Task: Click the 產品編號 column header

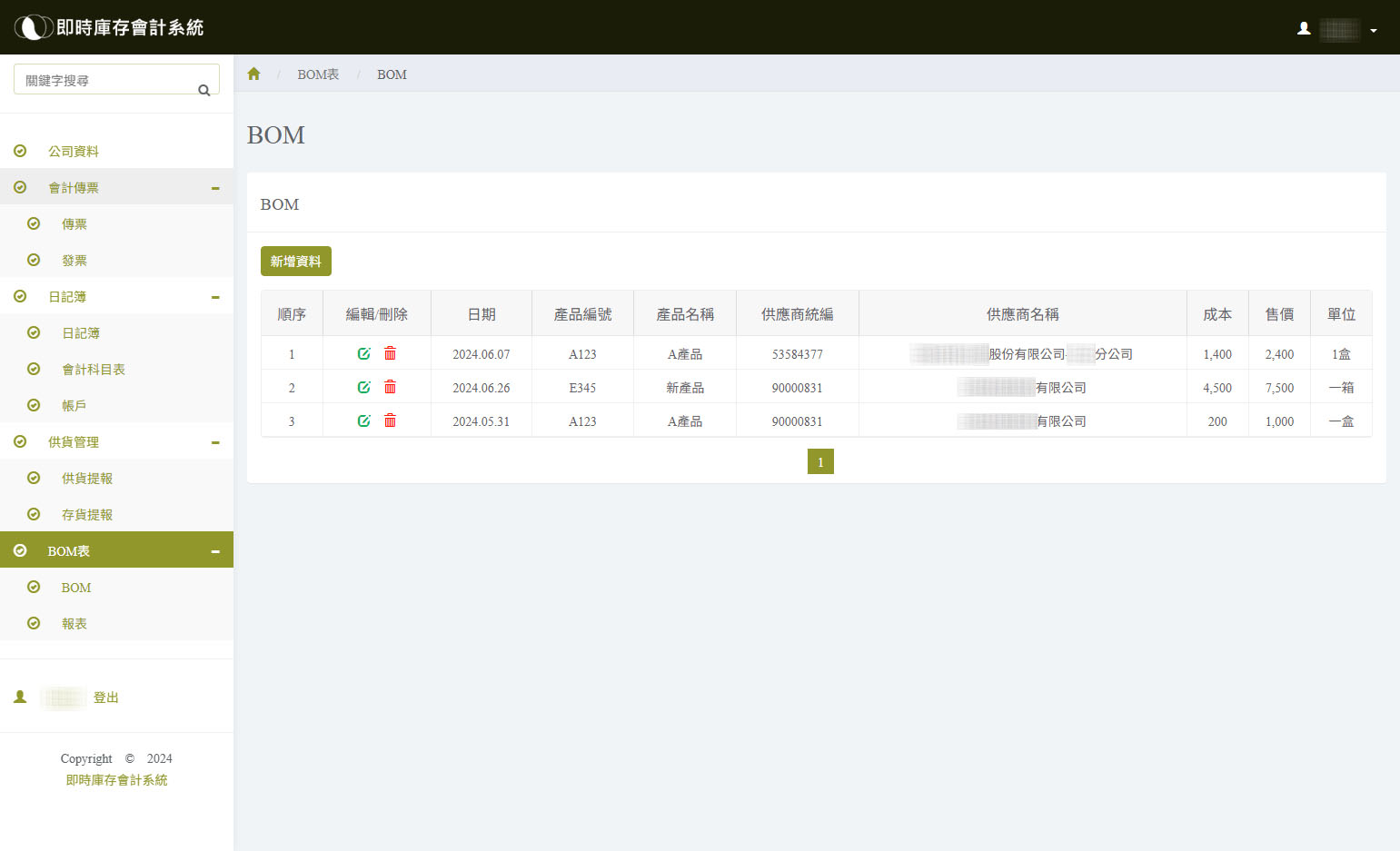Action: click(x=583, y=314)
